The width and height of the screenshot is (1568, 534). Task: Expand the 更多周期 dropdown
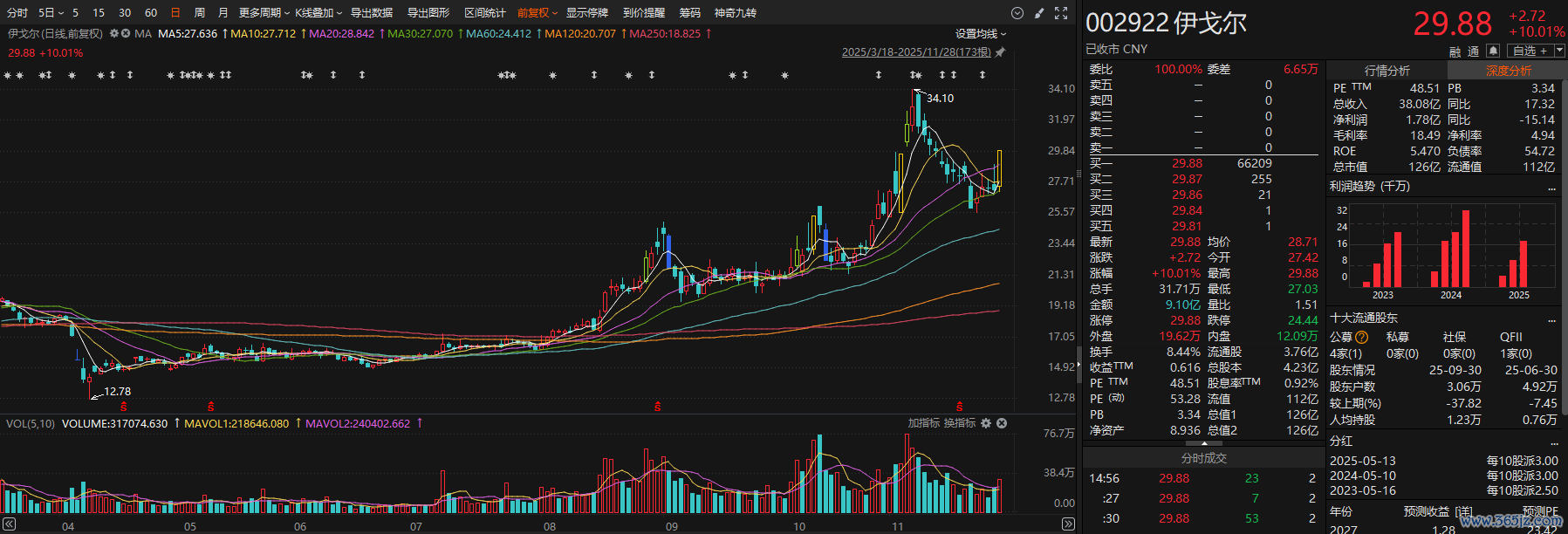[x=264, y=13]
